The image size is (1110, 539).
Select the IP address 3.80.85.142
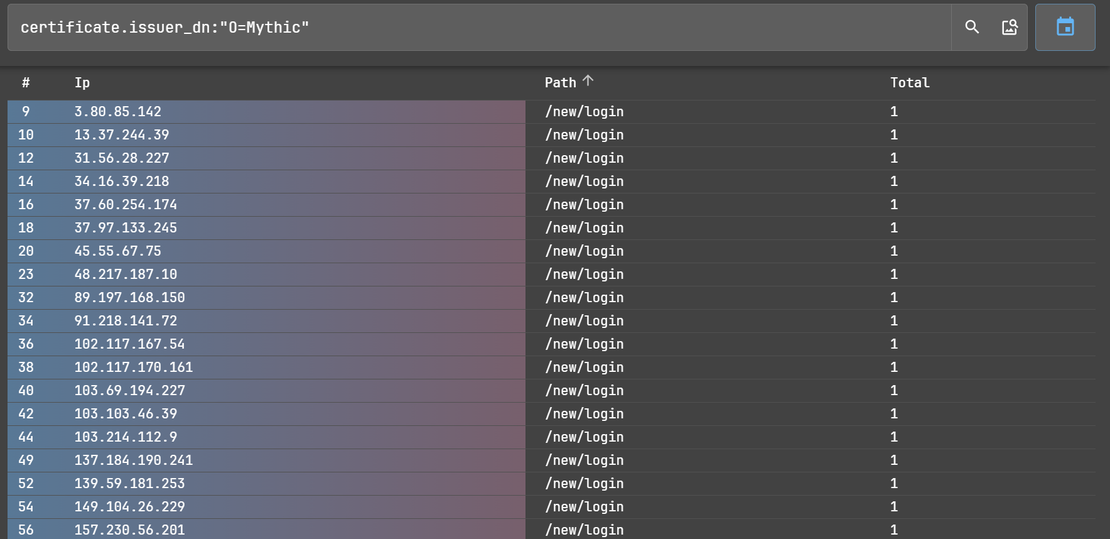point(117,112)
